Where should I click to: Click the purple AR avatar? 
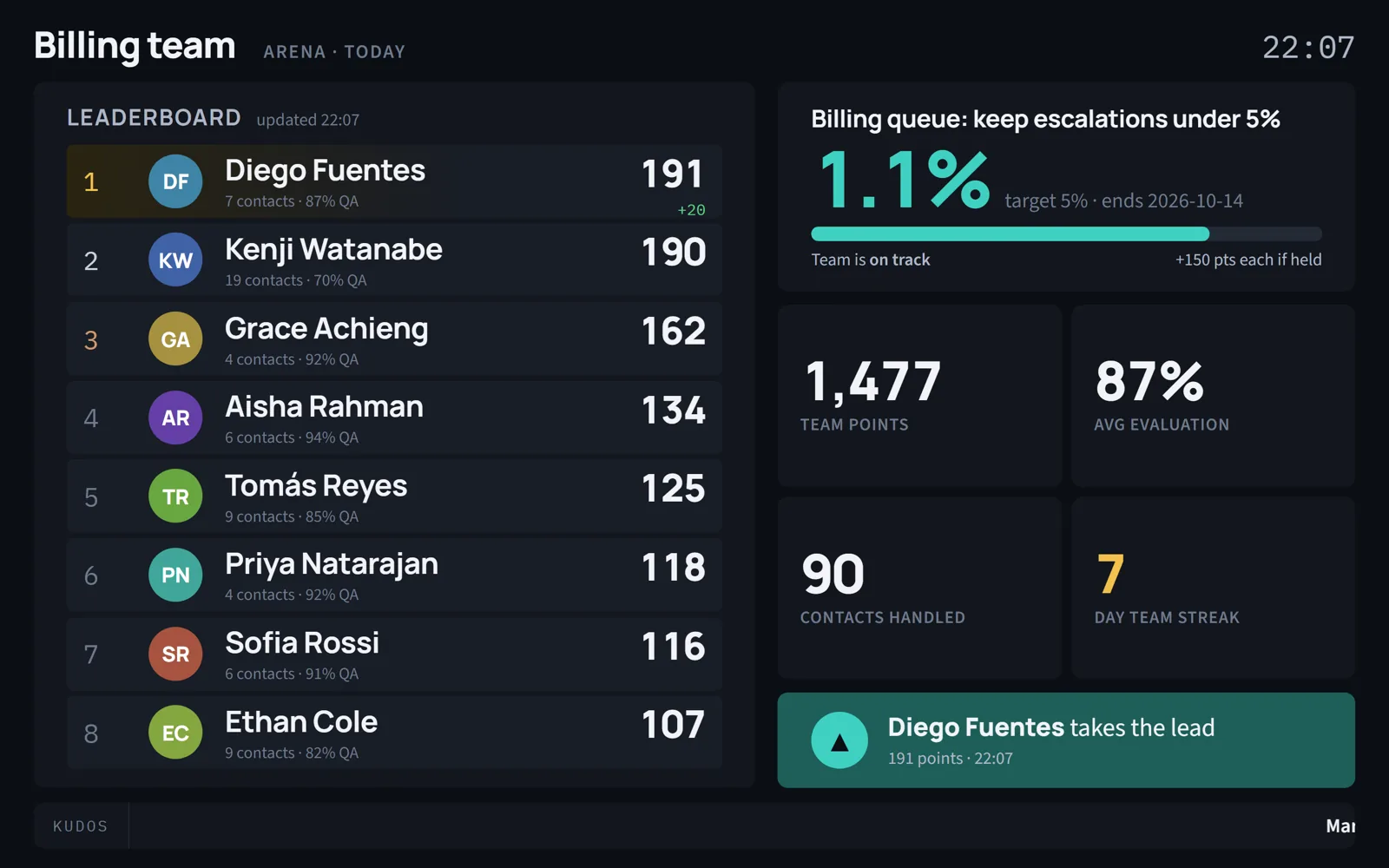pos(175,418)
